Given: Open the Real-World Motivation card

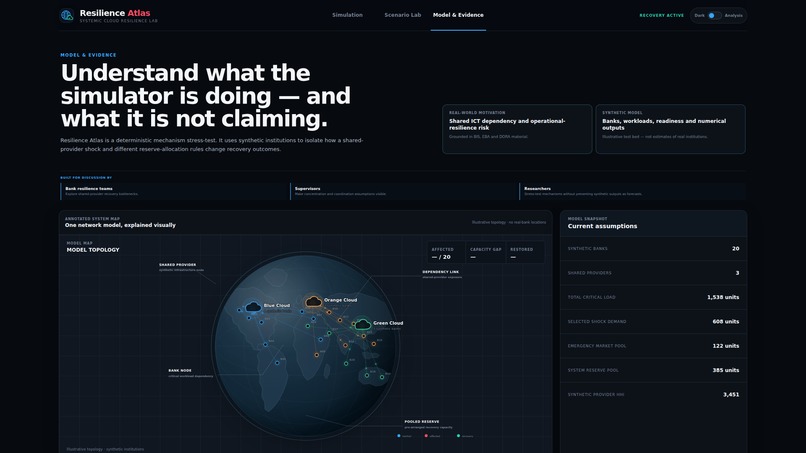Looking at the screenshot, I should tap(517, 129).
